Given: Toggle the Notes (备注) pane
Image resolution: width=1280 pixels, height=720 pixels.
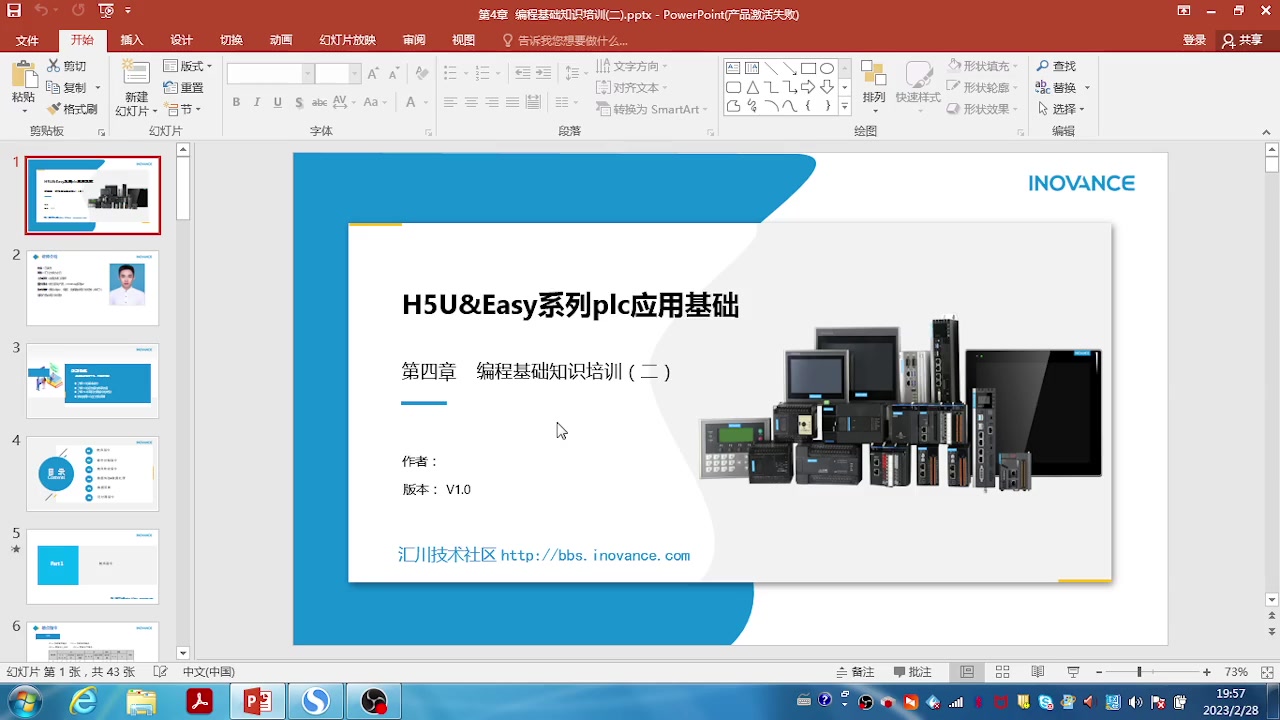Looking at the screenshot, I should click(855, 672).
